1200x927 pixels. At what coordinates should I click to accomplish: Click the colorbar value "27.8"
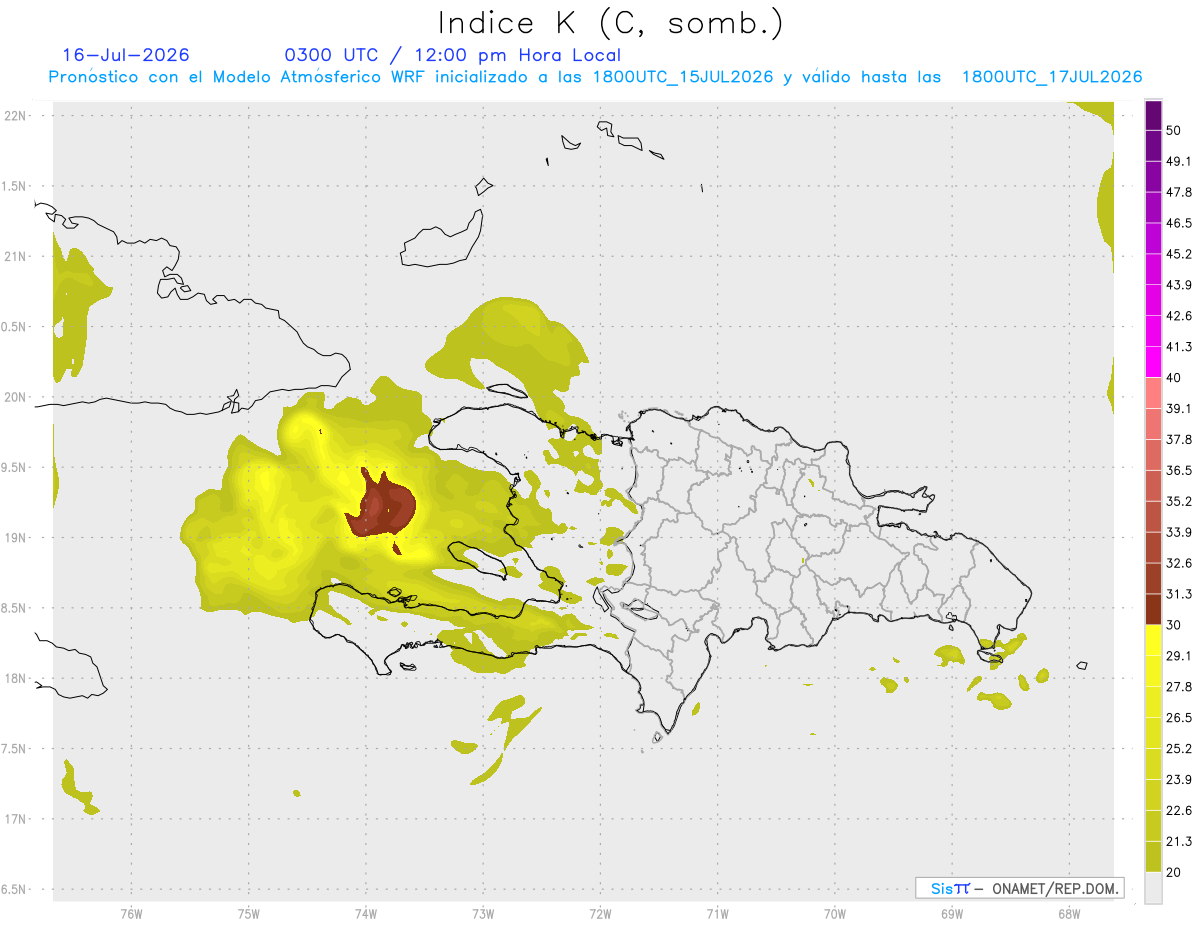coord(1180,687)
